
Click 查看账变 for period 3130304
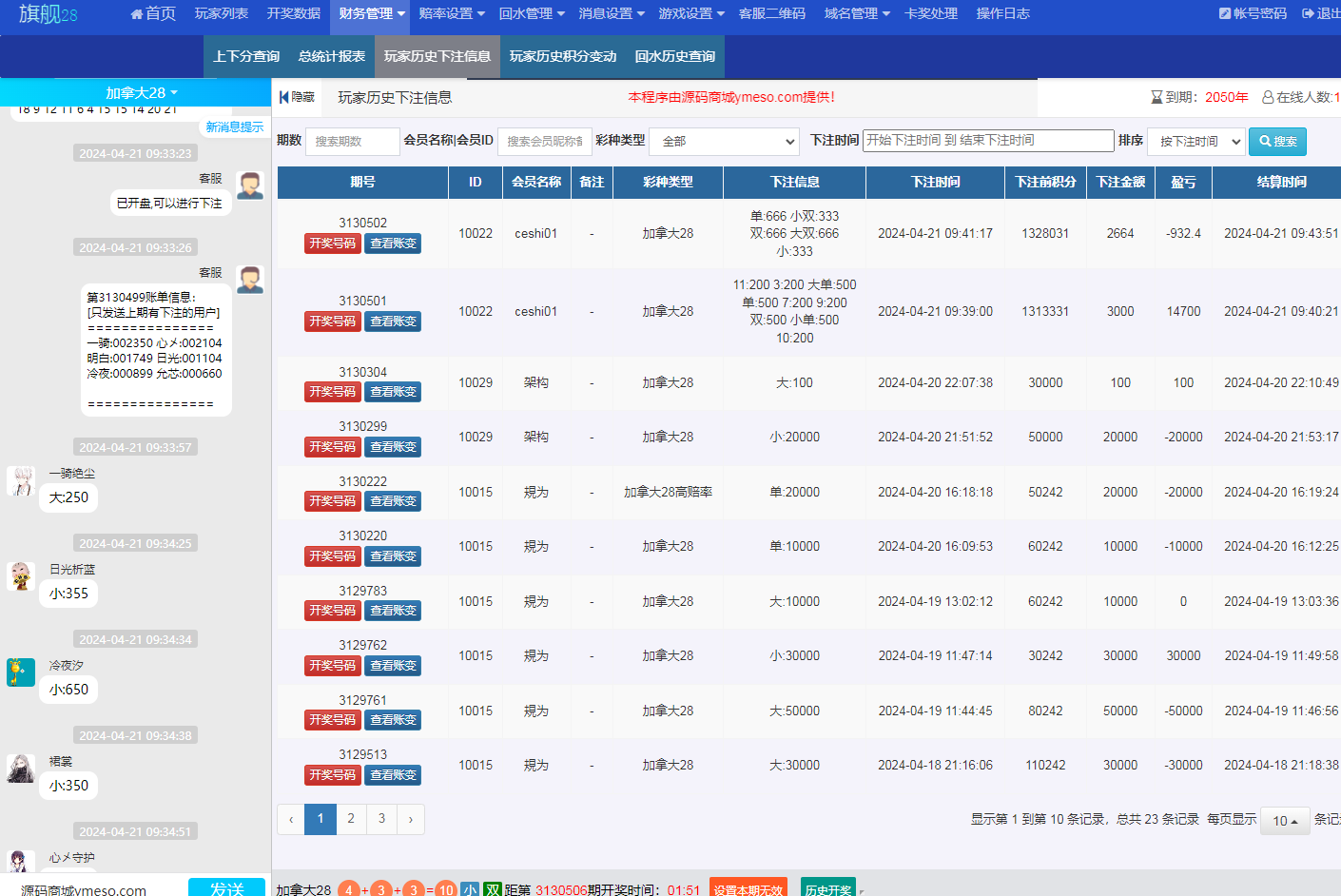pos(393,392)
